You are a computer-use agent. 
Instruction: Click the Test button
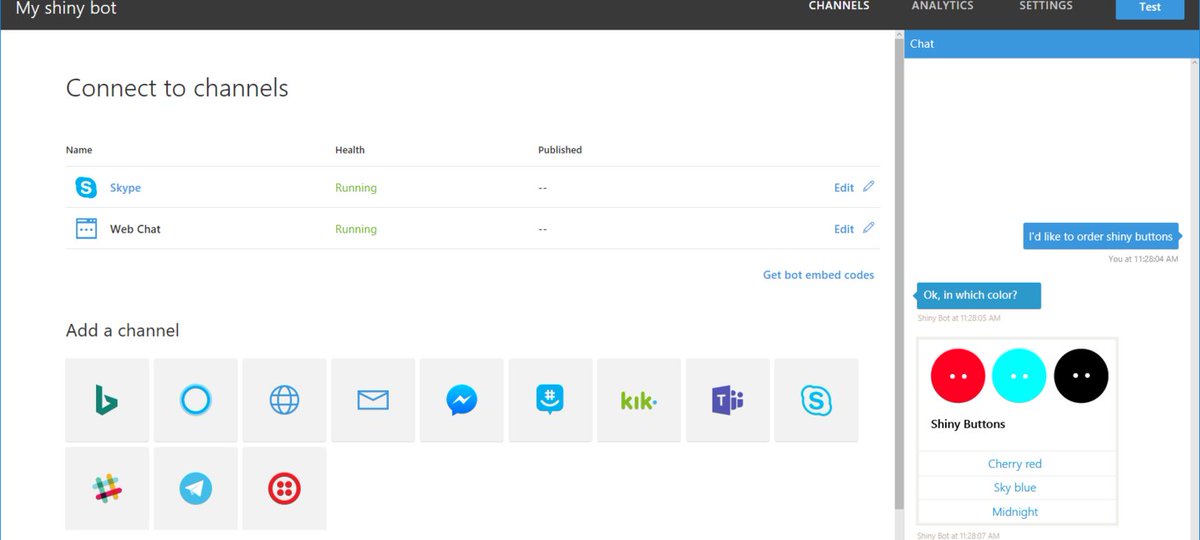1150,8
